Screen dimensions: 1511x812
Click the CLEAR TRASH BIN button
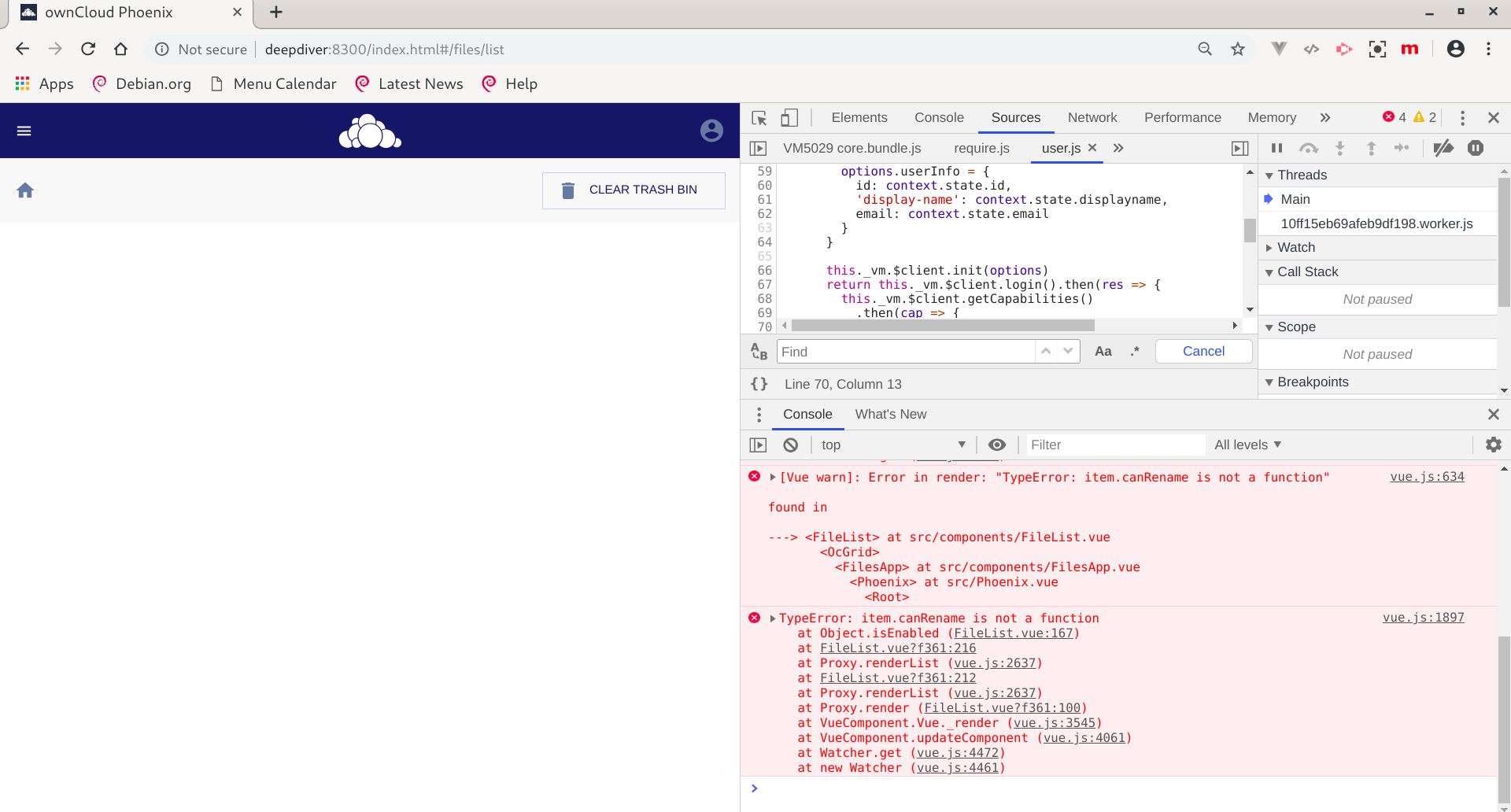[x=633, y=190]
